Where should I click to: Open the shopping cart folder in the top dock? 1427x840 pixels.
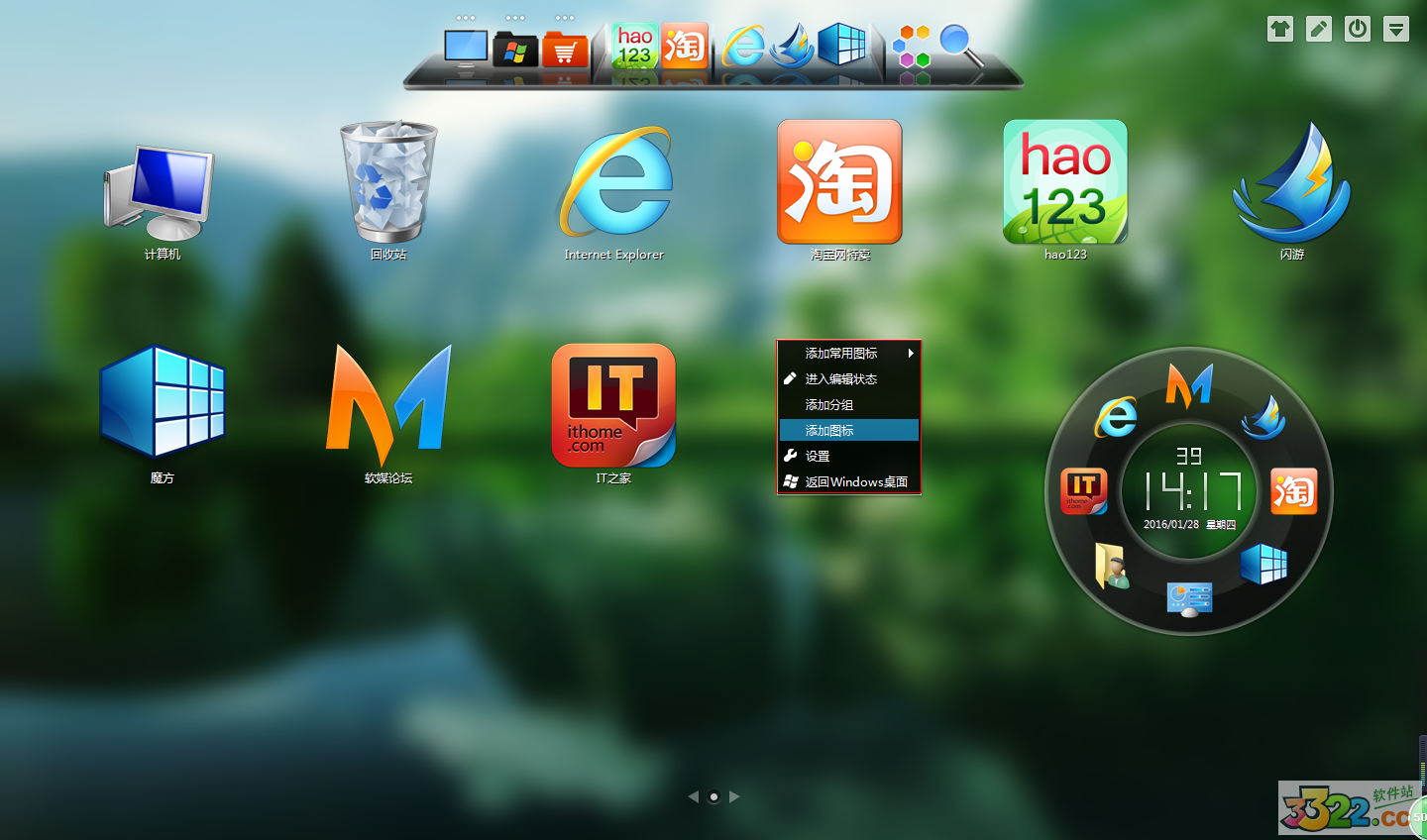click(x=565, y=50)
